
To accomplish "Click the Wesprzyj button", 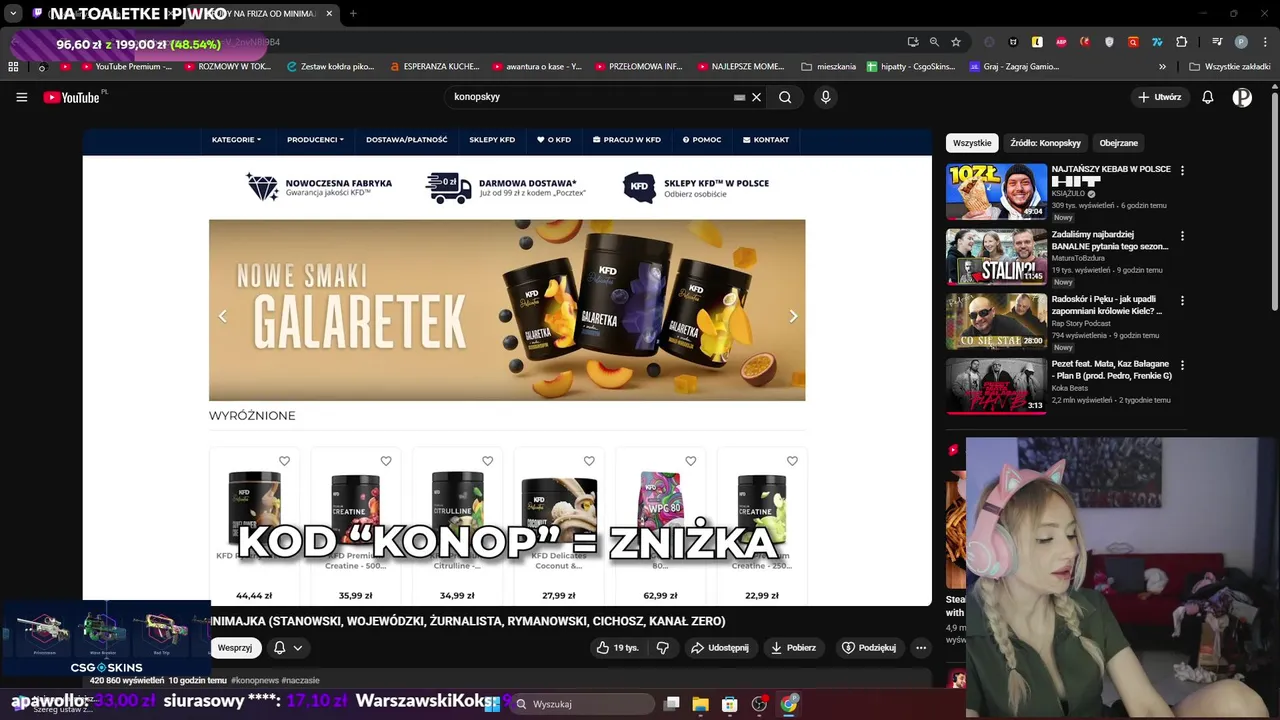I will click(x=235, y=648).
